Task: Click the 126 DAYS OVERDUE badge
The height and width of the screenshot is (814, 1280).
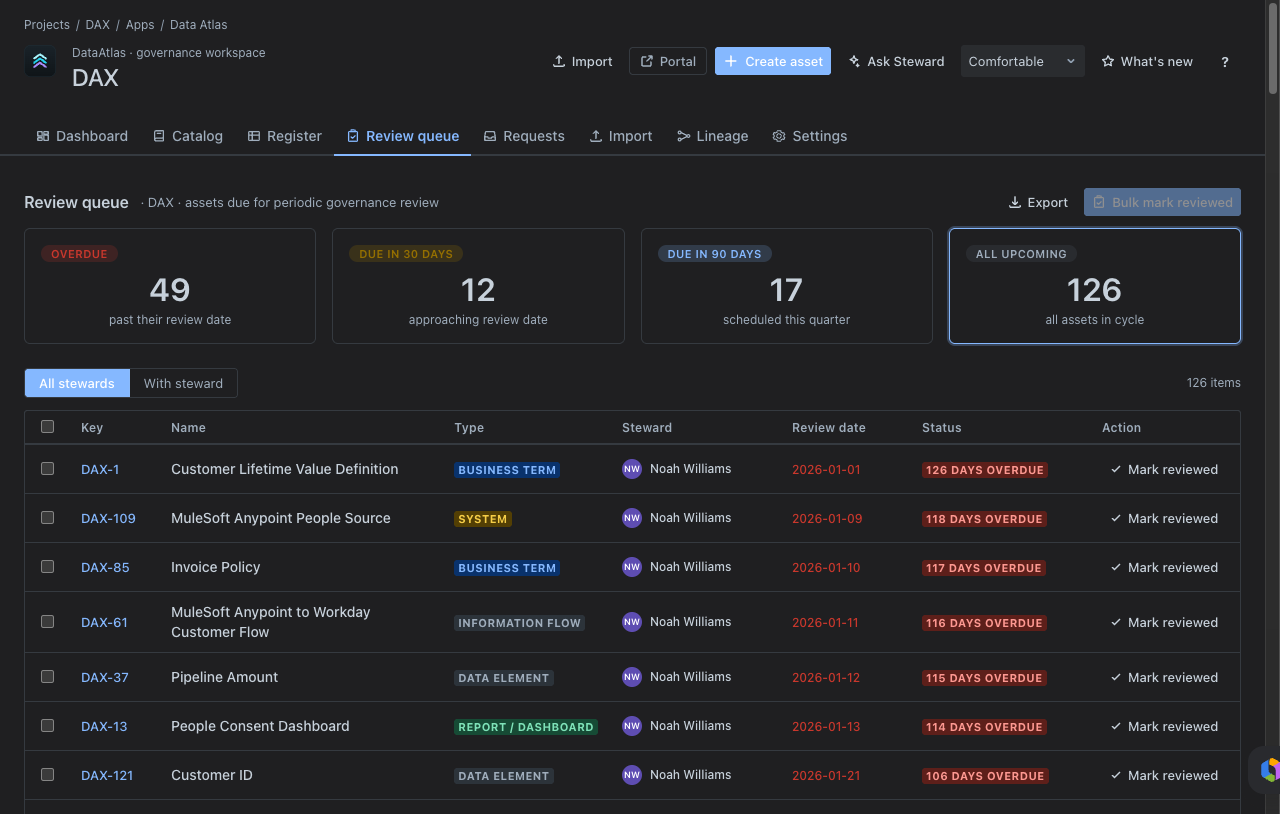Action: click(985, 470)
